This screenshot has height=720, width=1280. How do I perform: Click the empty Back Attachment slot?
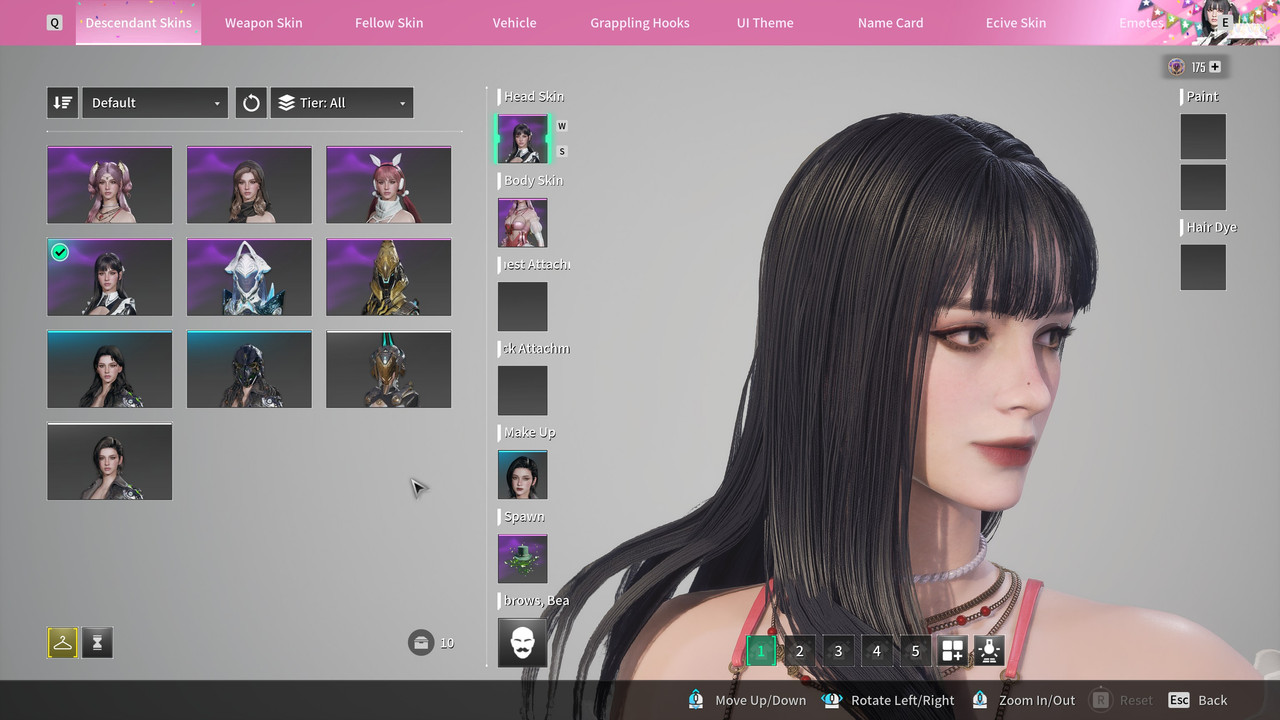(x=523, y=390)
